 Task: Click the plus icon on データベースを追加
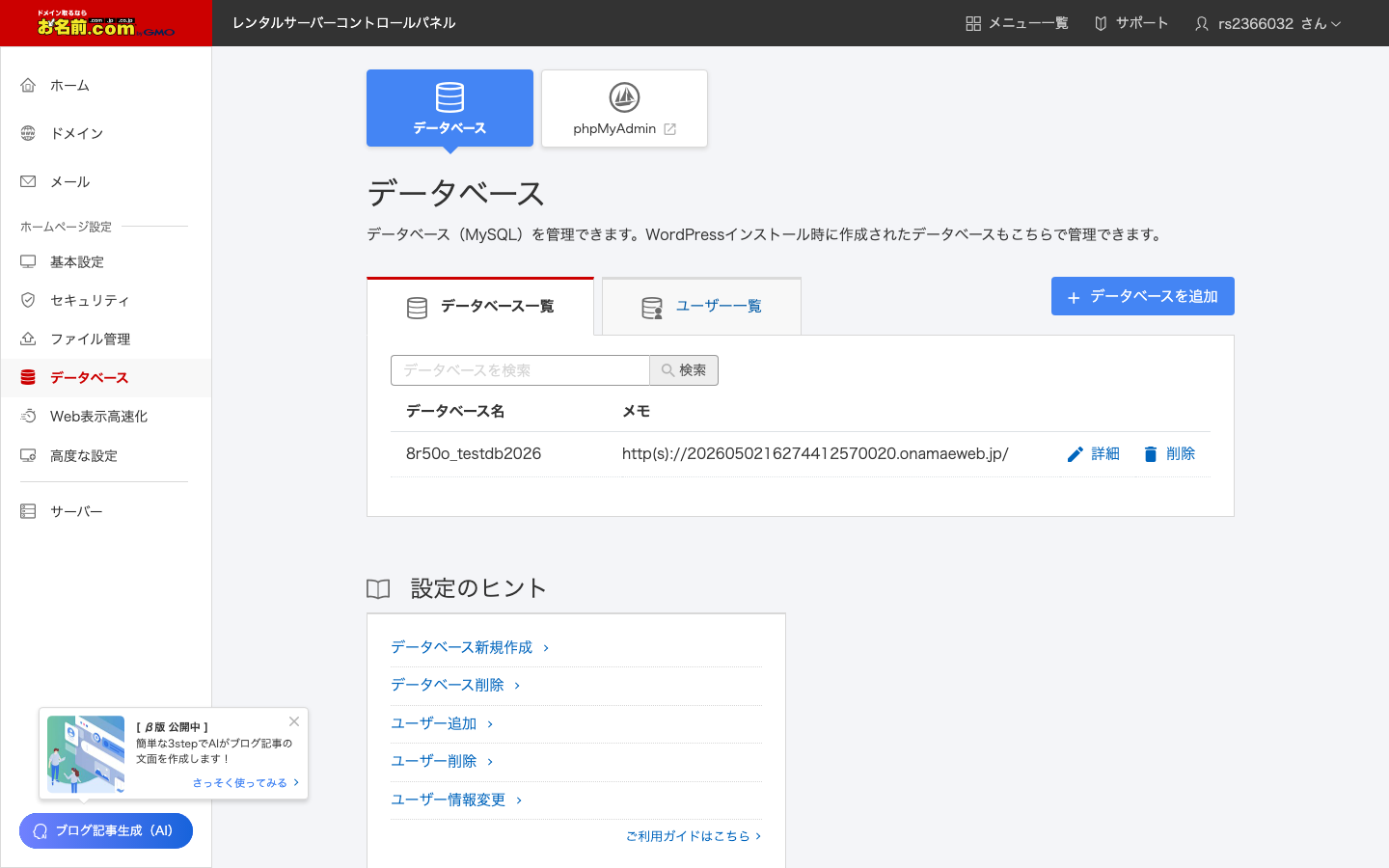tap(1074, 298)
